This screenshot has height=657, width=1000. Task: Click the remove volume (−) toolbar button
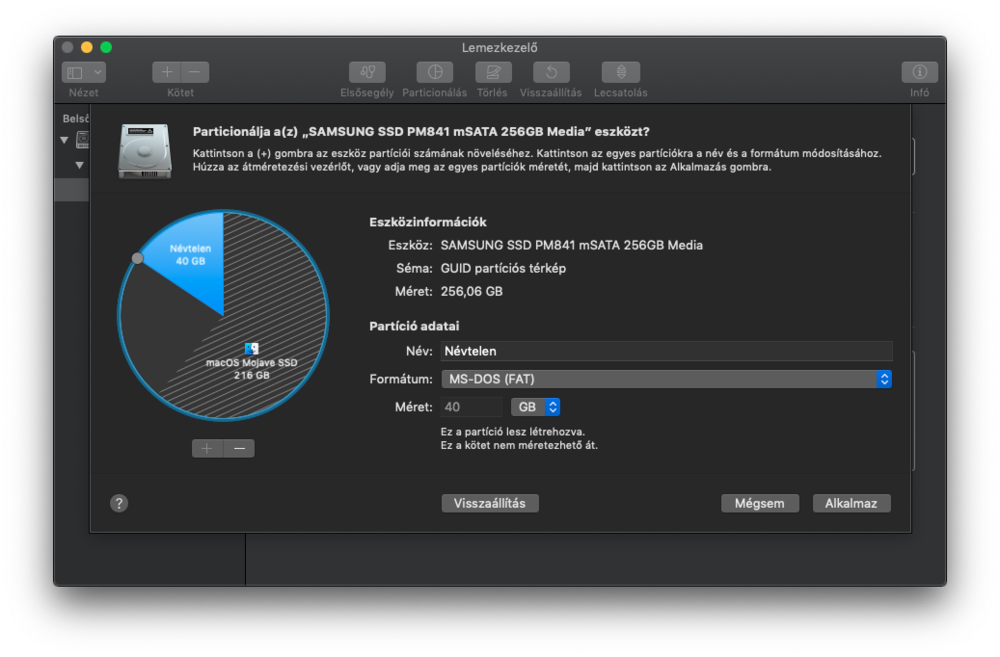point(195,73)
